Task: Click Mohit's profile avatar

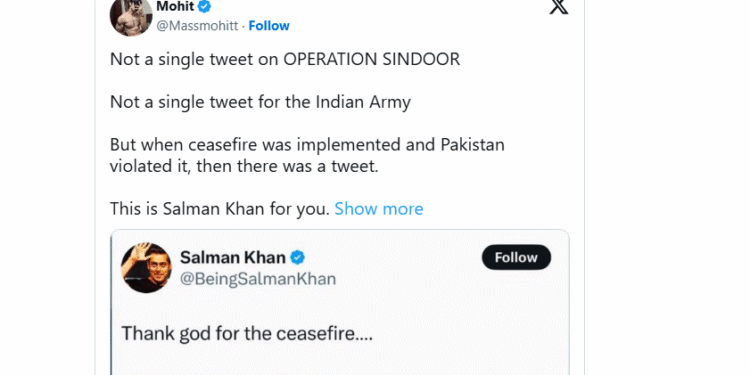Action: coord(131,16)
